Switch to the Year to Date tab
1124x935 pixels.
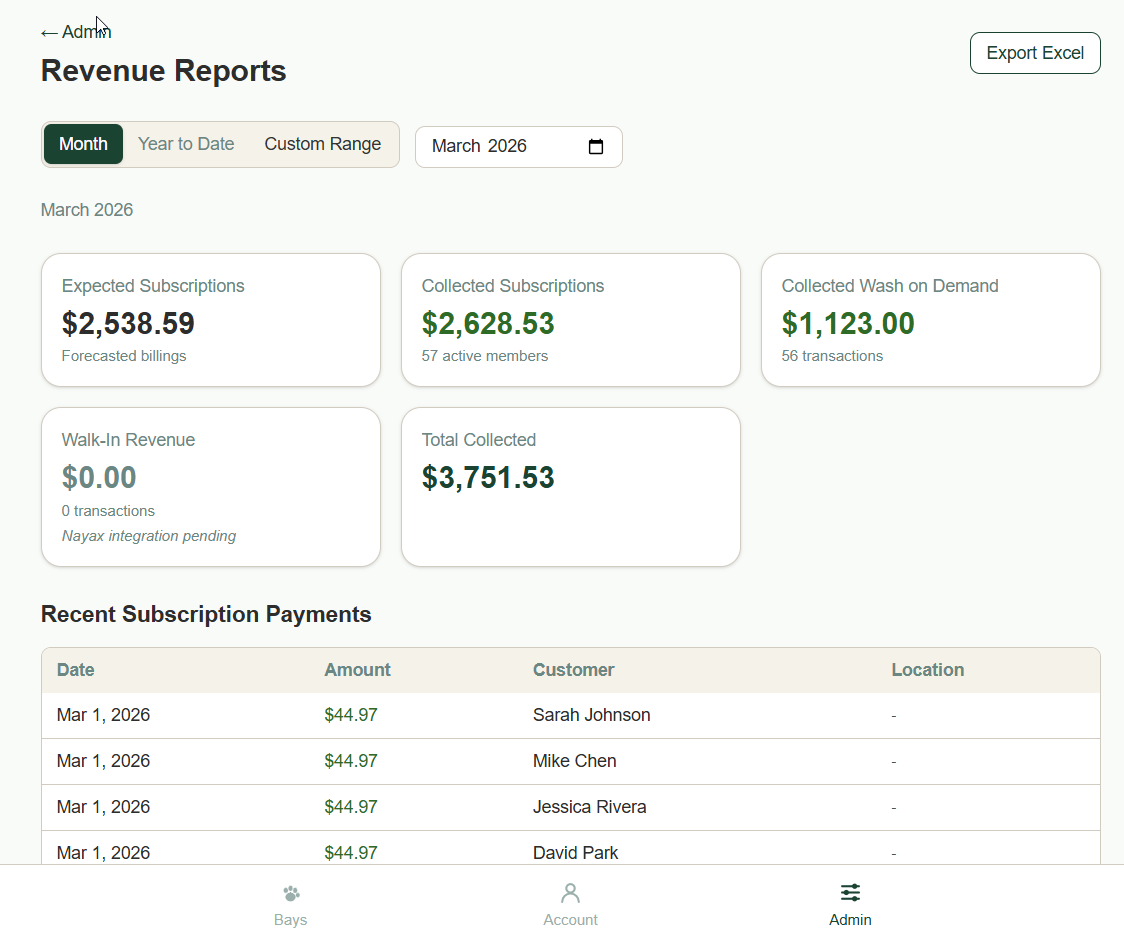[x=186, y=143]
